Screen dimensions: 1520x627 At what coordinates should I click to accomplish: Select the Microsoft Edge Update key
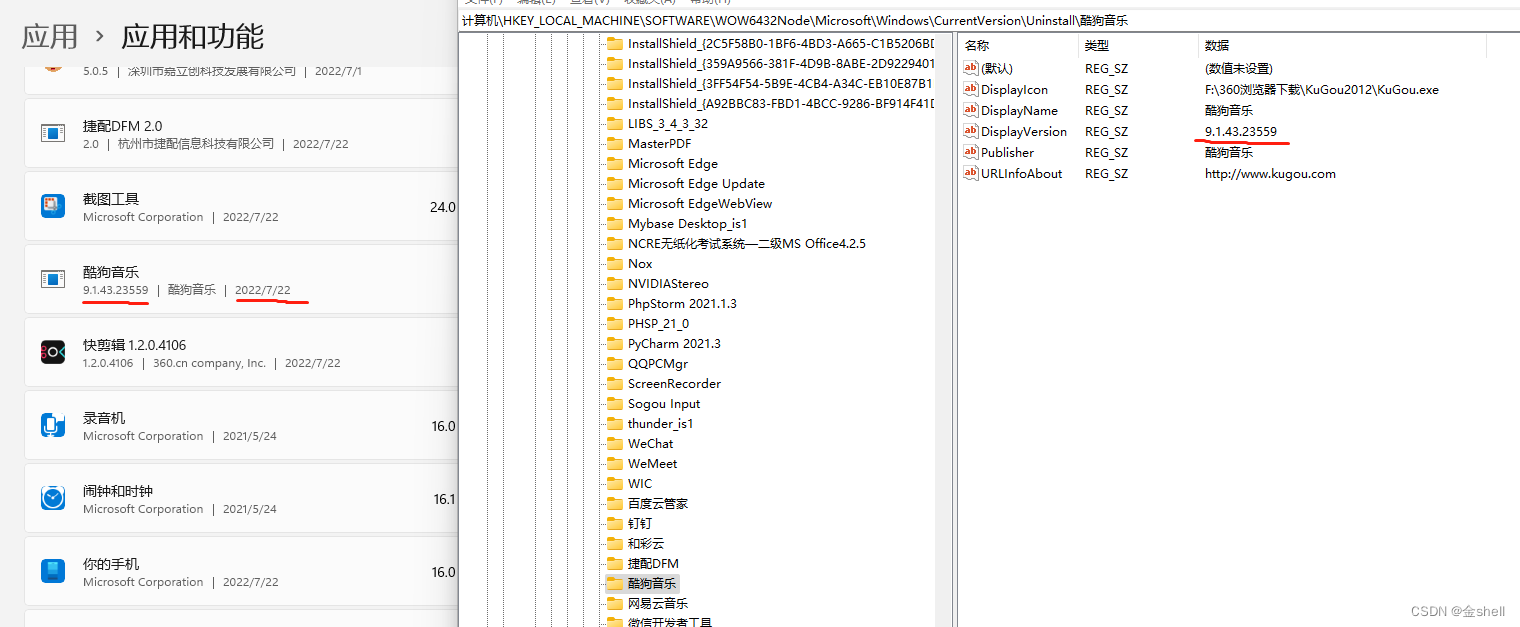[x=696, y=184]
